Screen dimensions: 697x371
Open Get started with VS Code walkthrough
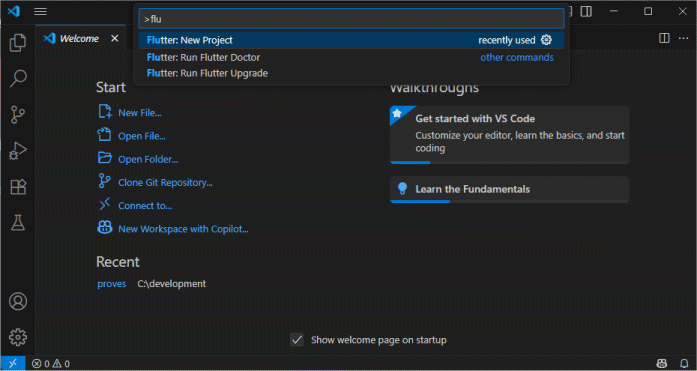point(509,135)
